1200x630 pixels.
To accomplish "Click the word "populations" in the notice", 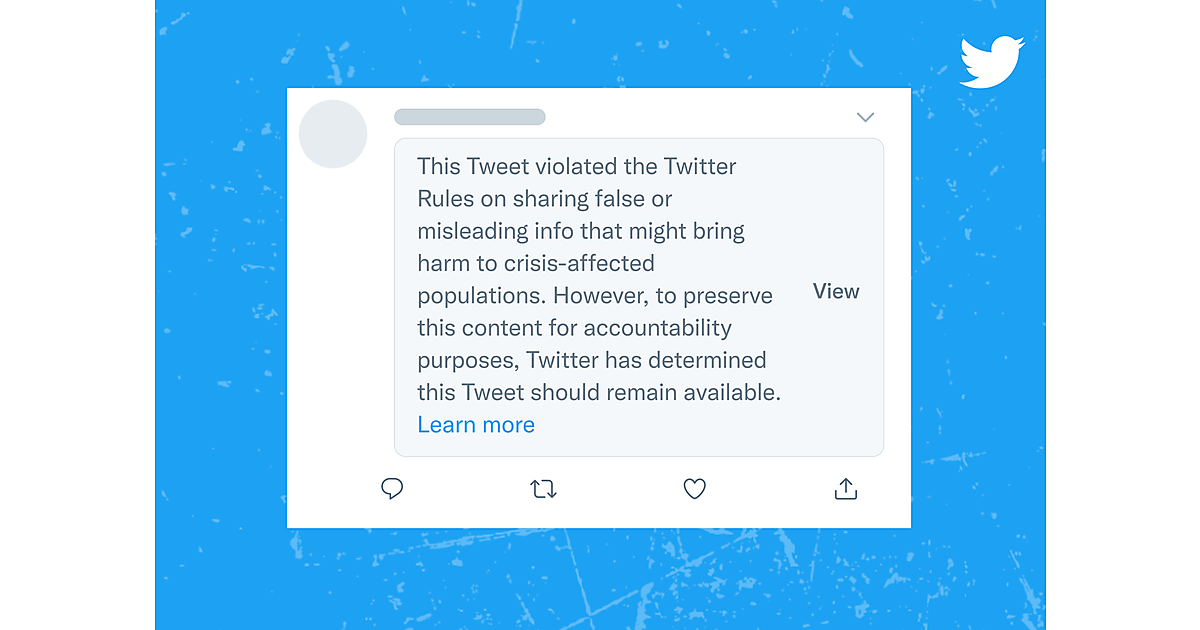I will point(481,296).
